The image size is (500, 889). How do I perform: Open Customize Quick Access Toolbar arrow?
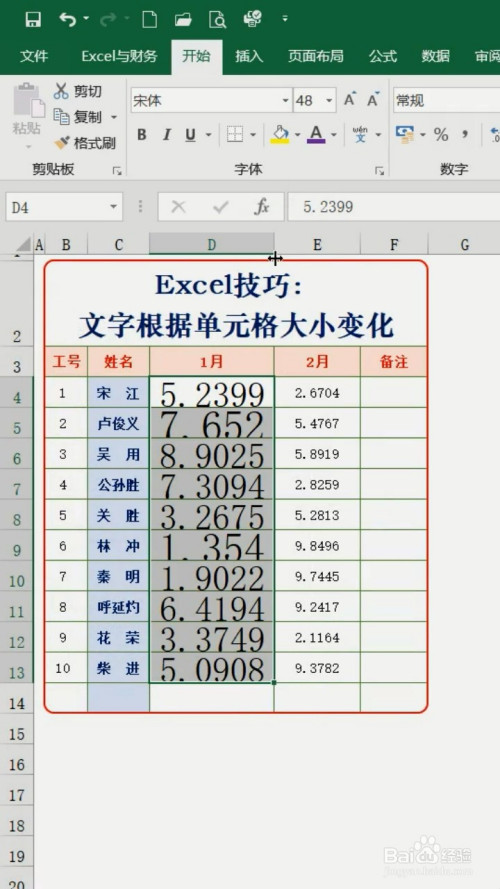tap(285, 19)
